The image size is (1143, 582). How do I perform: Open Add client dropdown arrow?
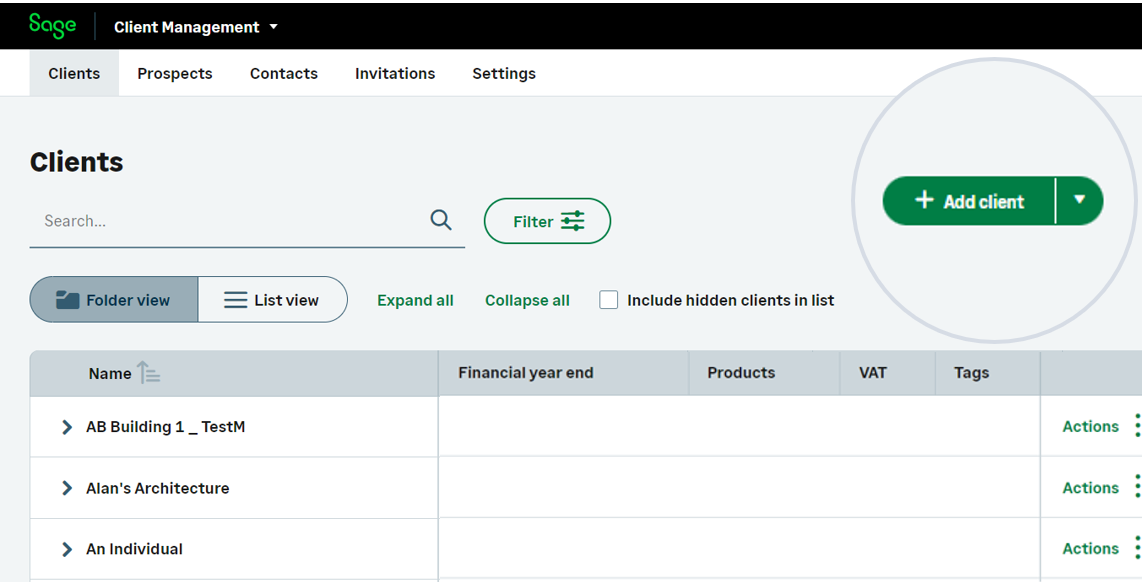[x=1079, y=200]
